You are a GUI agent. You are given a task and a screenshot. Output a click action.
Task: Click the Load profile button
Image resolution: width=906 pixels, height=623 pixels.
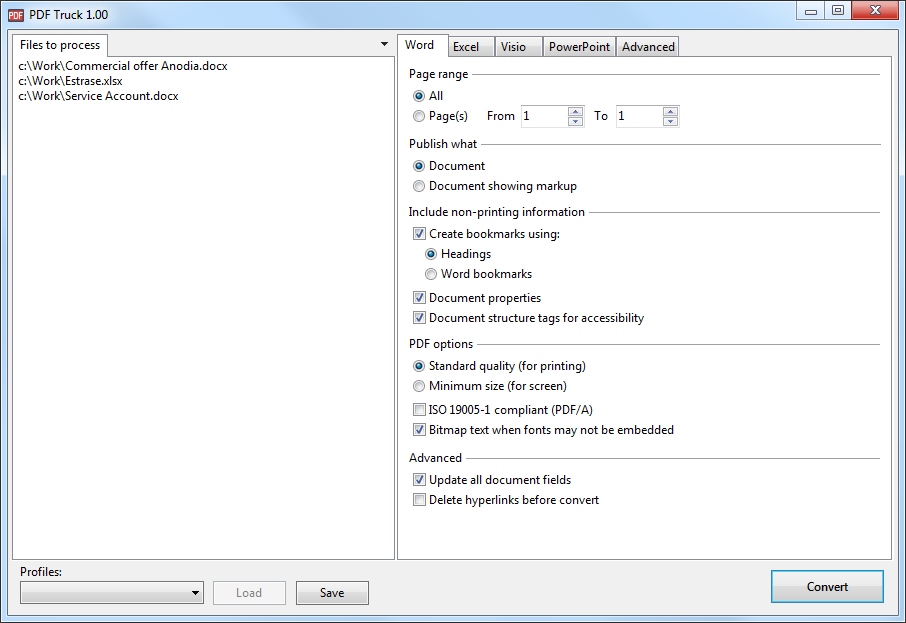pos(249,593)
